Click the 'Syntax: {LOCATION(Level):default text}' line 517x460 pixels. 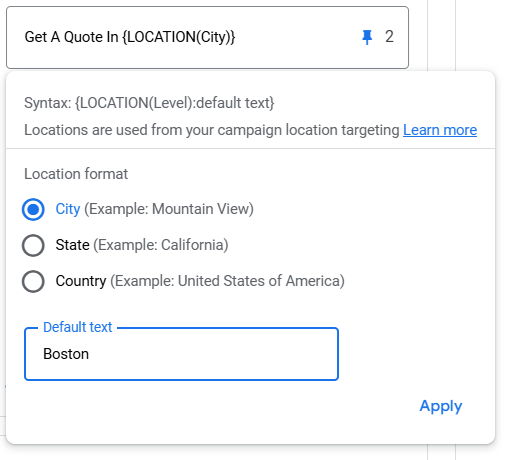[x=149, y=103]
